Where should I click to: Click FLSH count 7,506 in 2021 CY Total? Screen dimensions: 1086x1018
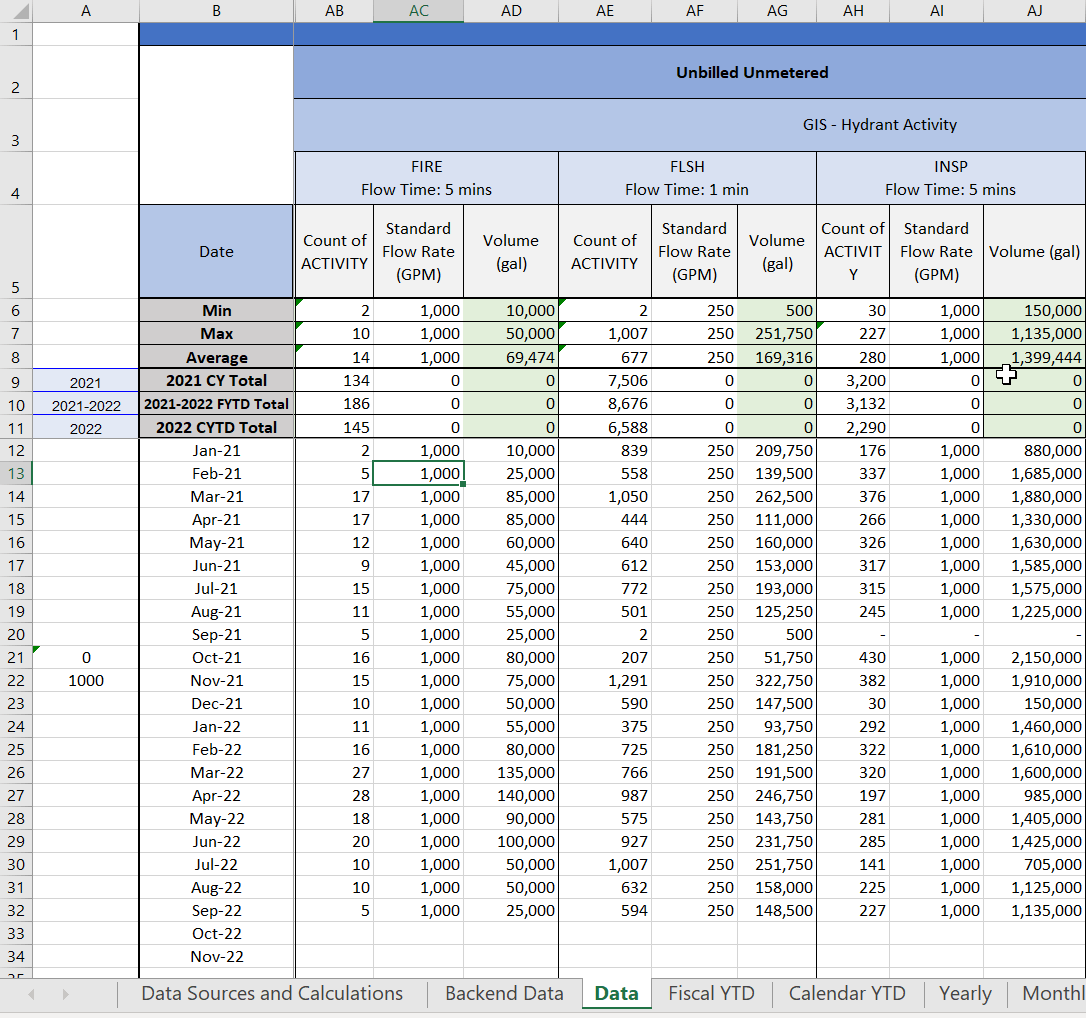(605, 381)
